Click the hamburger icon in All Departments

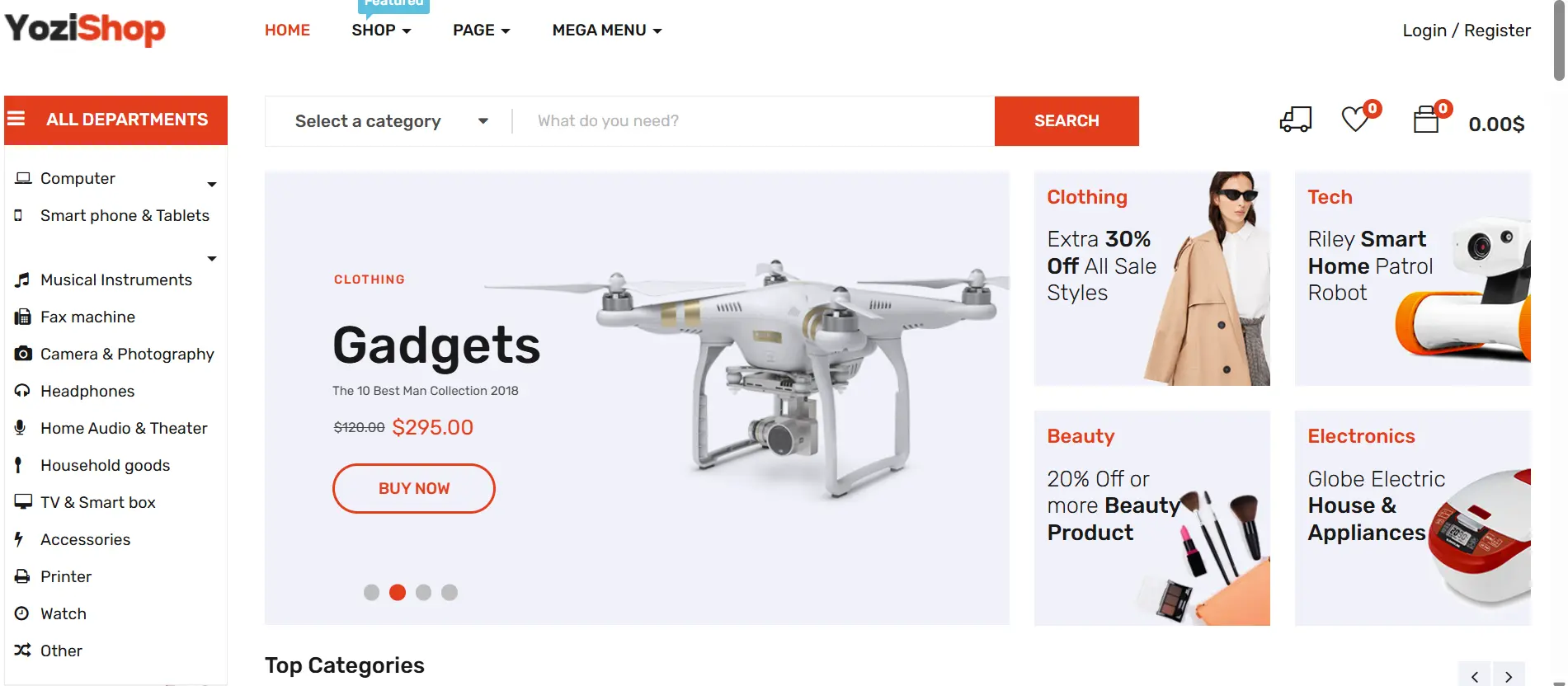tap(16, 120)
